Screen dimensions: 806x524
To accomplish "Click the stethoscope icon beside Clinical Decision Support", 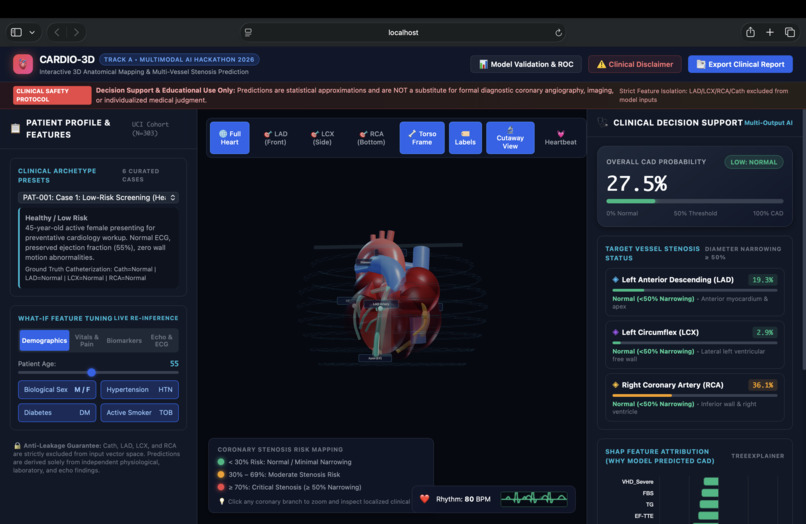I will tap(602, 123).
